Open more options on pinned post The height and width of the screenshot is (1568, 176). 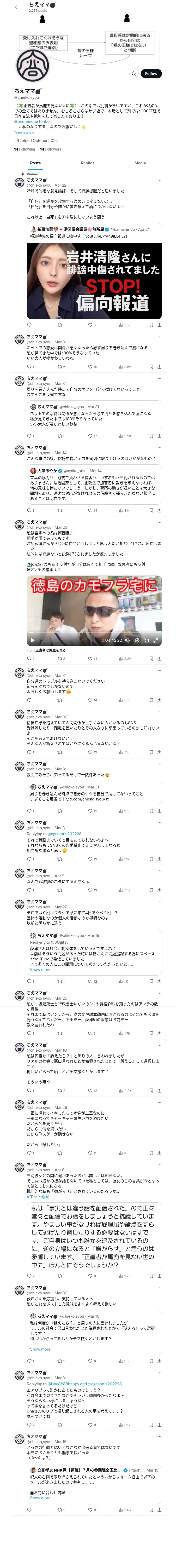(159, 180)
